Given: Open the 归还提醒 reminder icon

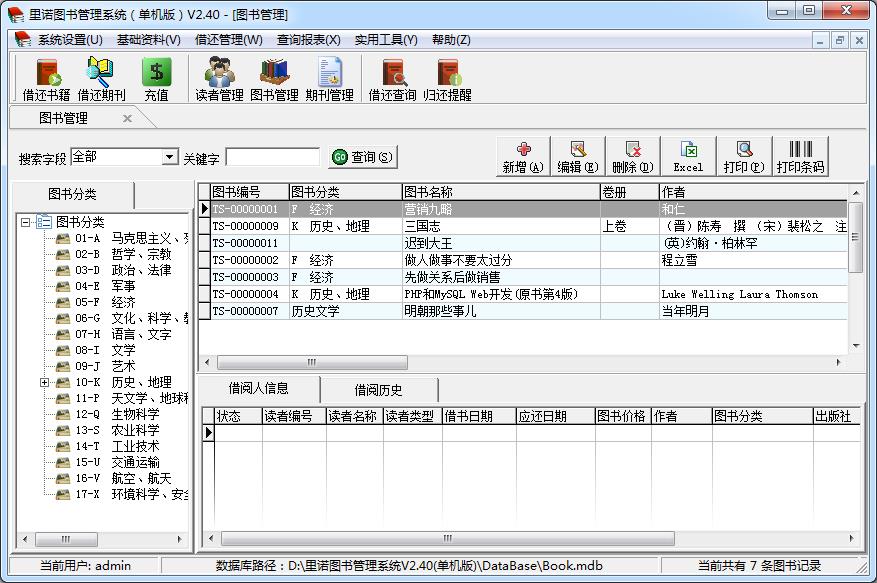Looking at the screenshot, I should tap(447, 79).
